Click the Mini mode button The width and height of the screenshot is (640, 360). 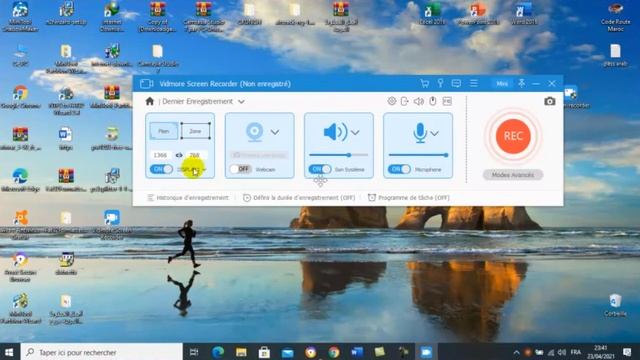tap(502, 84)
